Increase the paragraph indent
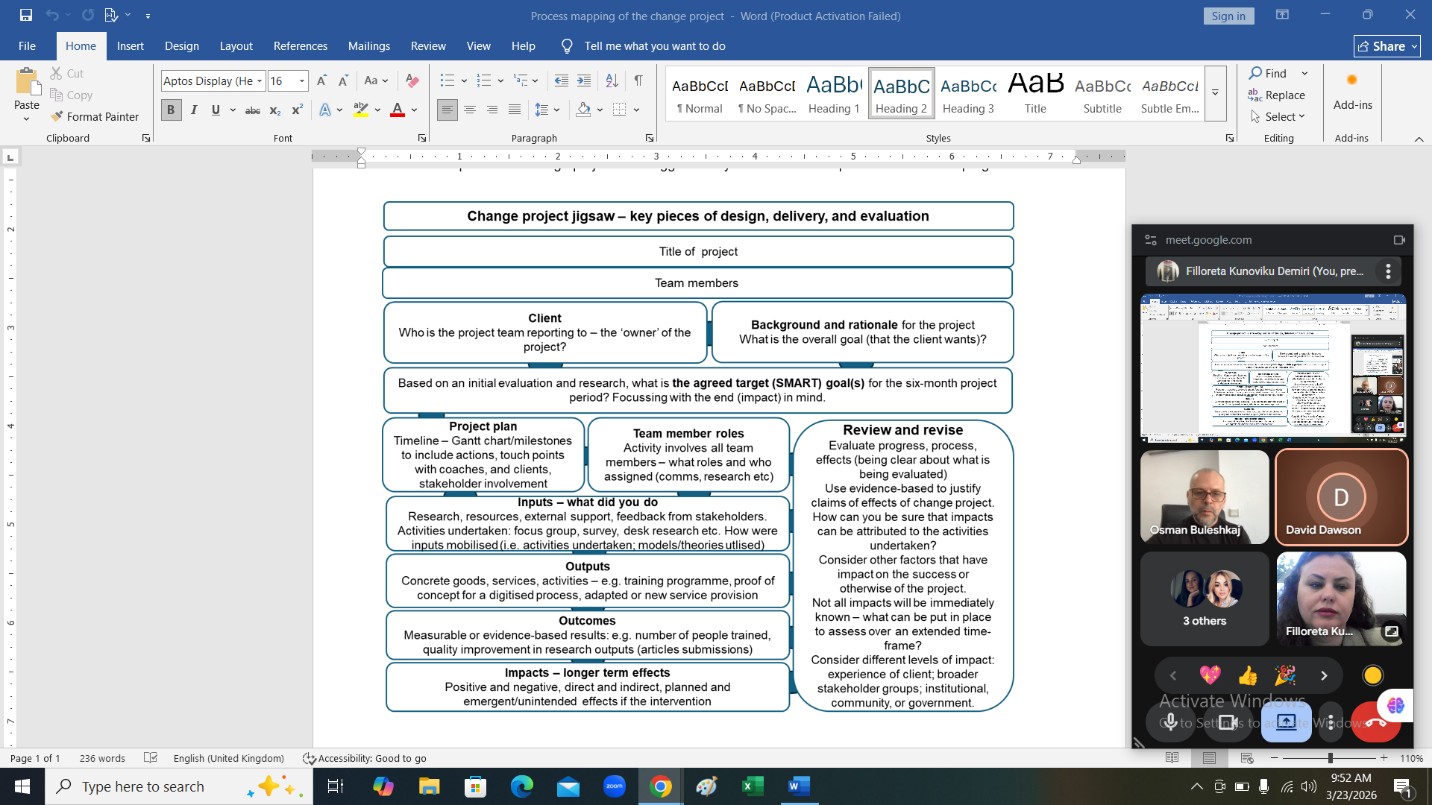1432x805 pixels. tap(585, 81)
